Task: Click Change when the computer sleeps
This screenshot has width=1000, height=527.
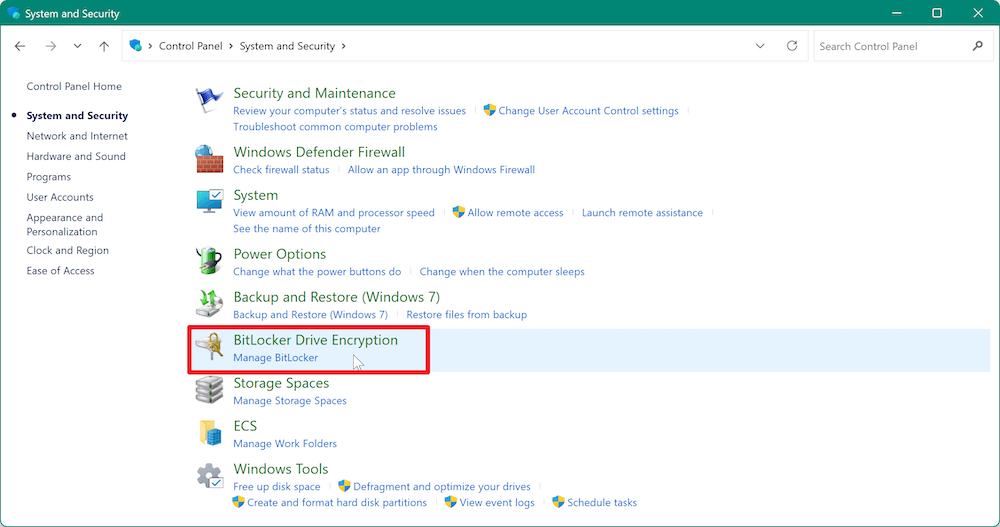Action: tap(502, 272)
